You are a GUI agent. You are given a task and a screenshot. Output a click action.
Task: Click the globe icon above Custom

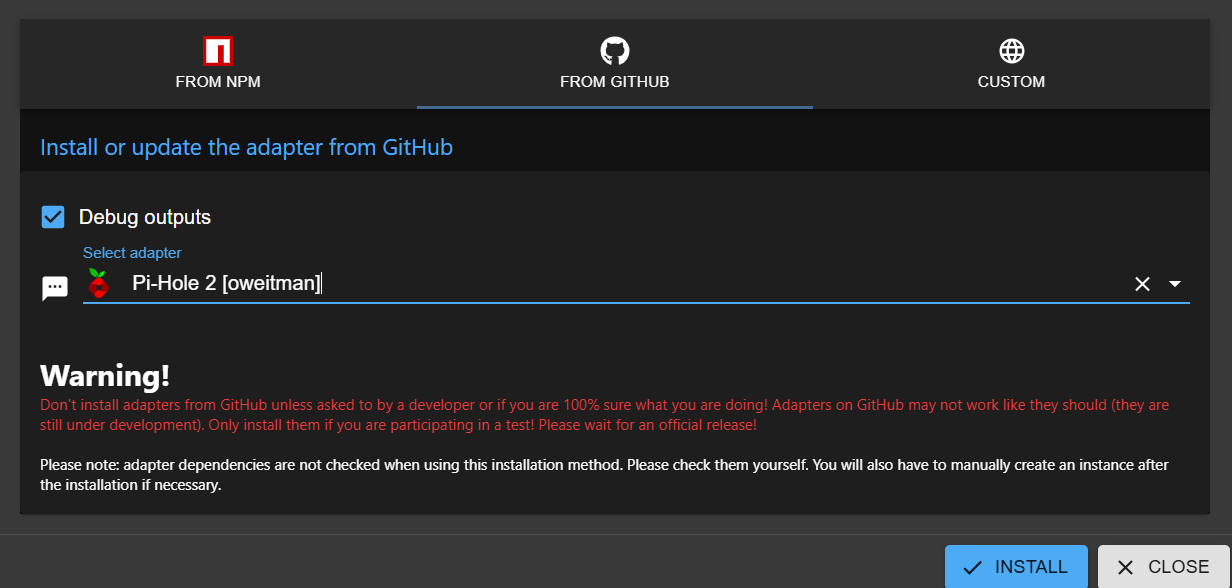coord(1011,51)
